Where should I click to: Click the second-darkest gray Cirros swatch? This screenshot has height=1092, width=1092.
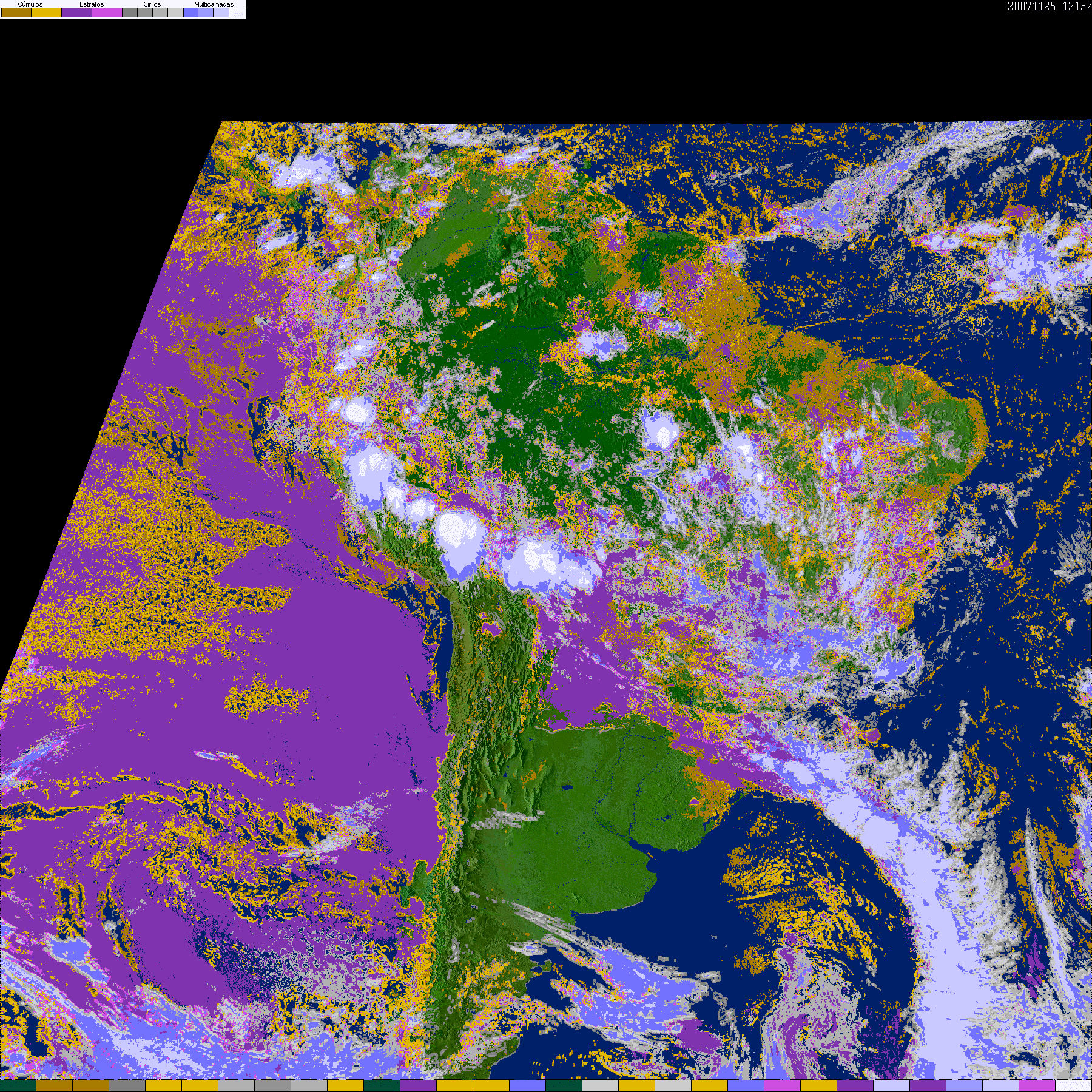(x=145, y=12)
